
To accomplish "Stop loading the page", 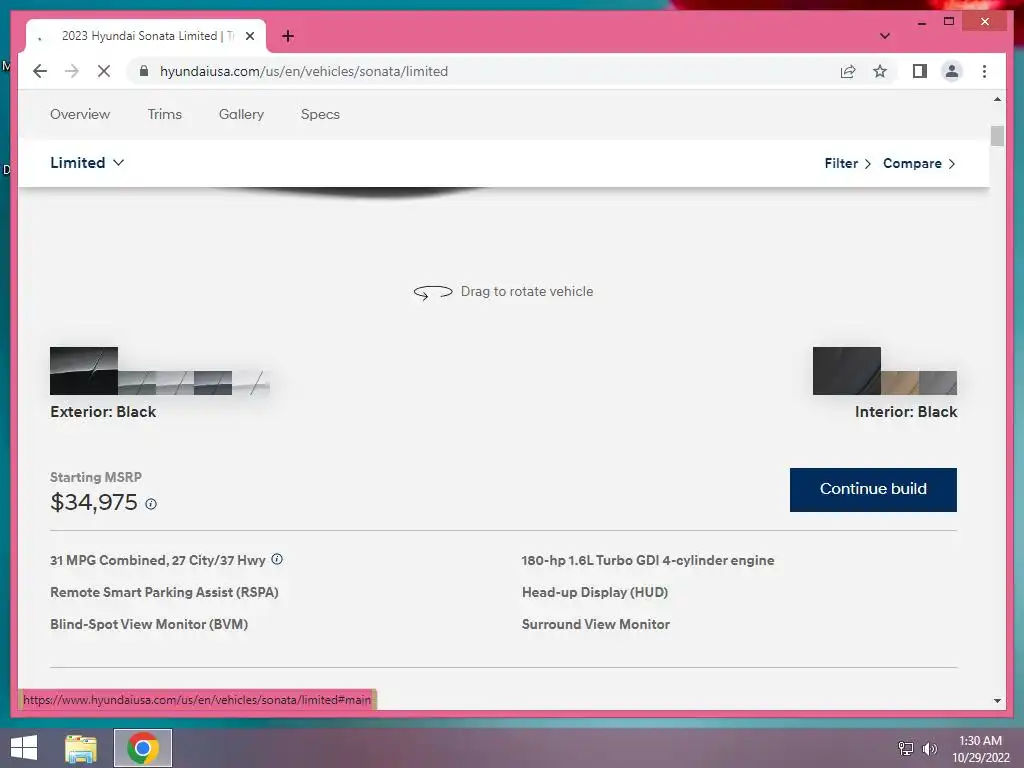I will (104, 71).
